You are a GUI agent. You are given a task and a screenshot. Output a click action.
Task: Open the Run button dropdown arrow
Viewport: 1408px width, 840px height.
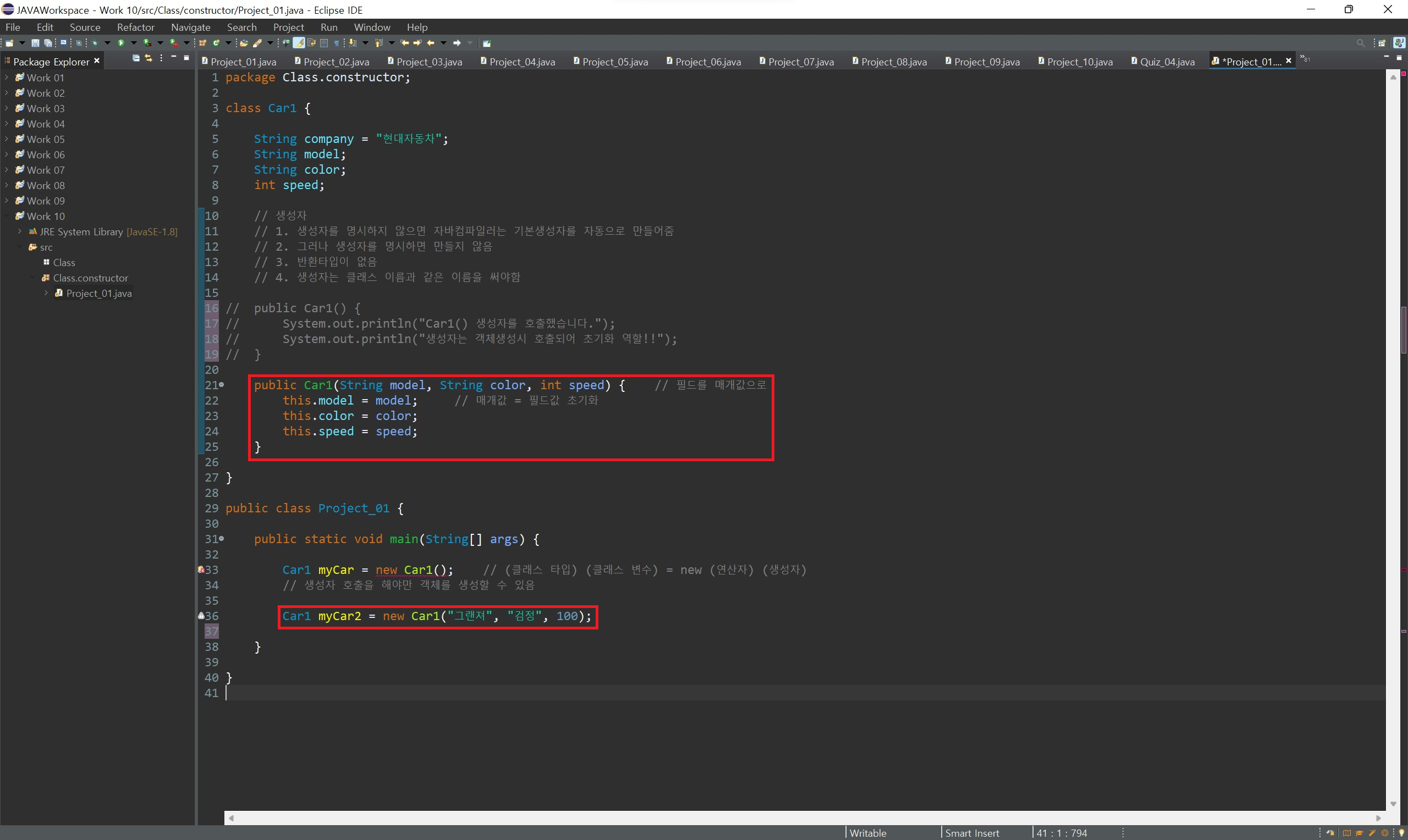pos(134,43)
